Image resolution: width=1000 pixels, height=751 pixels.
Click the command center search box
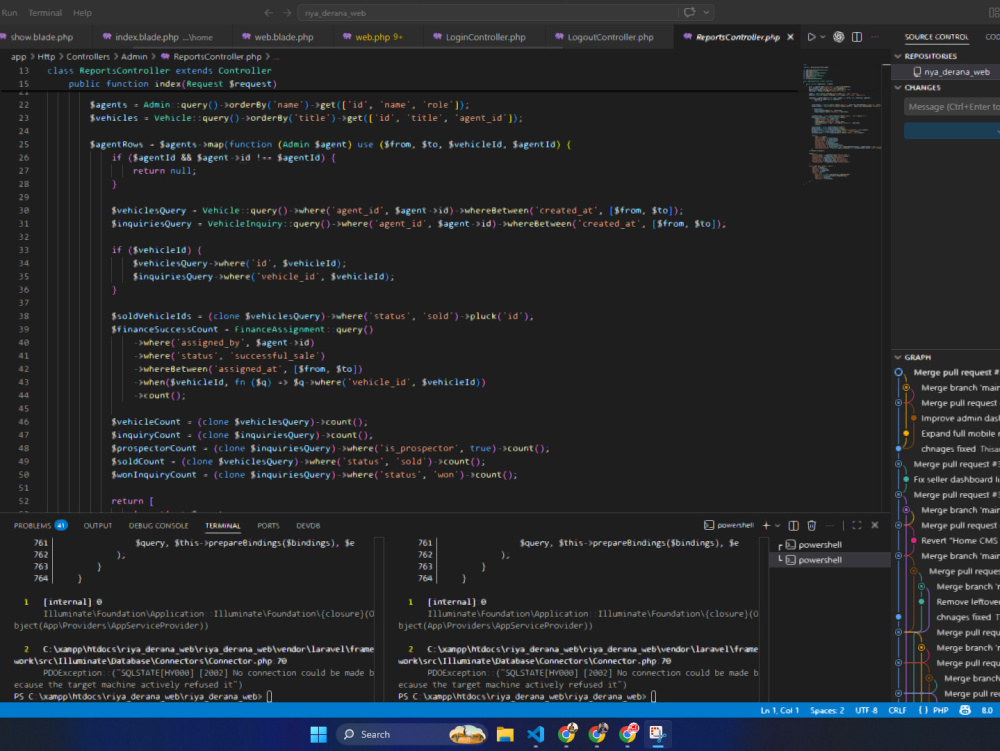tap(488, 13)
